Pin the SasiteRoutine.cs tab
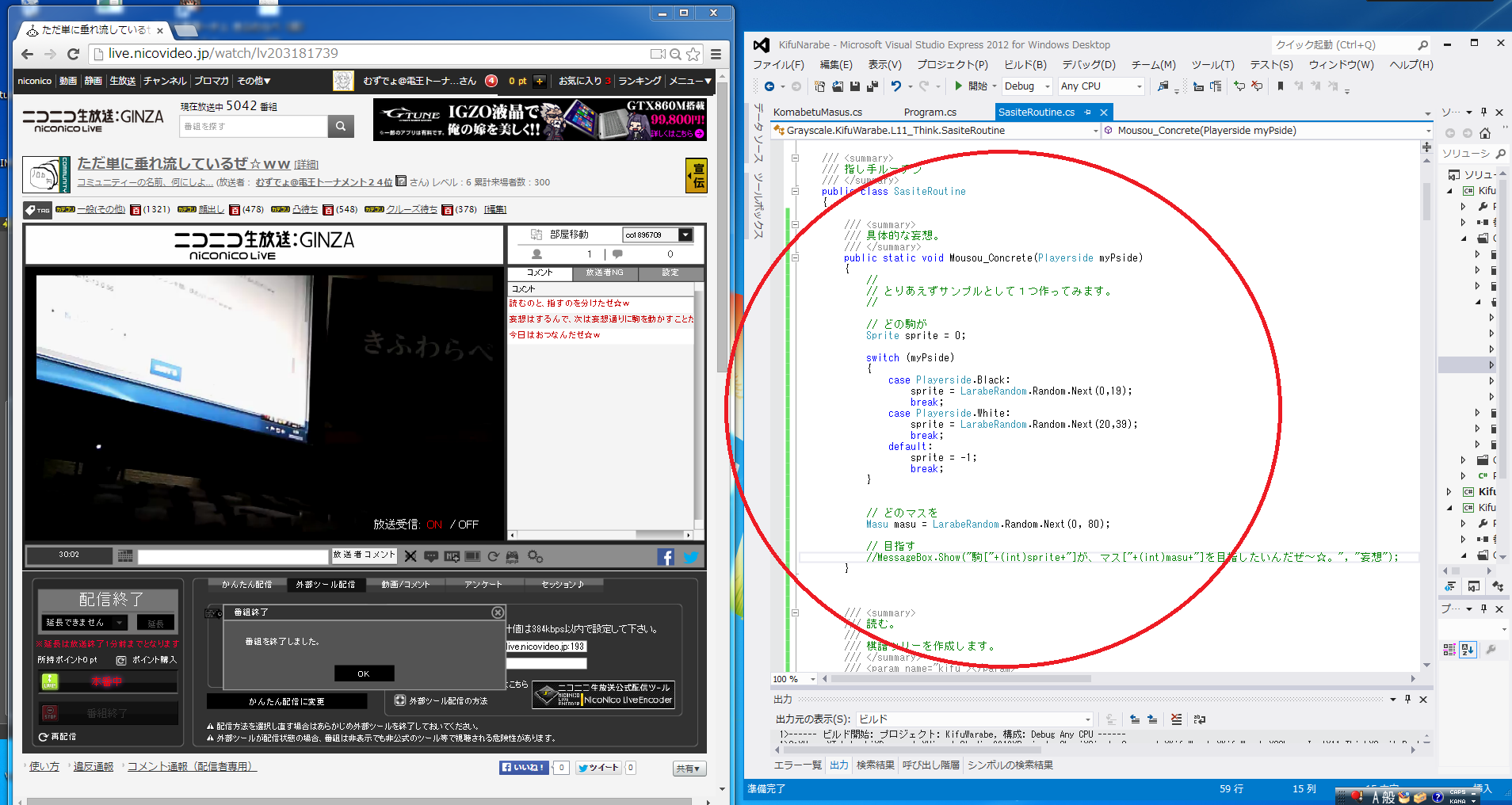This screenshot has height=805, width=1512. pyautogui.click(x=1088, y=113)
